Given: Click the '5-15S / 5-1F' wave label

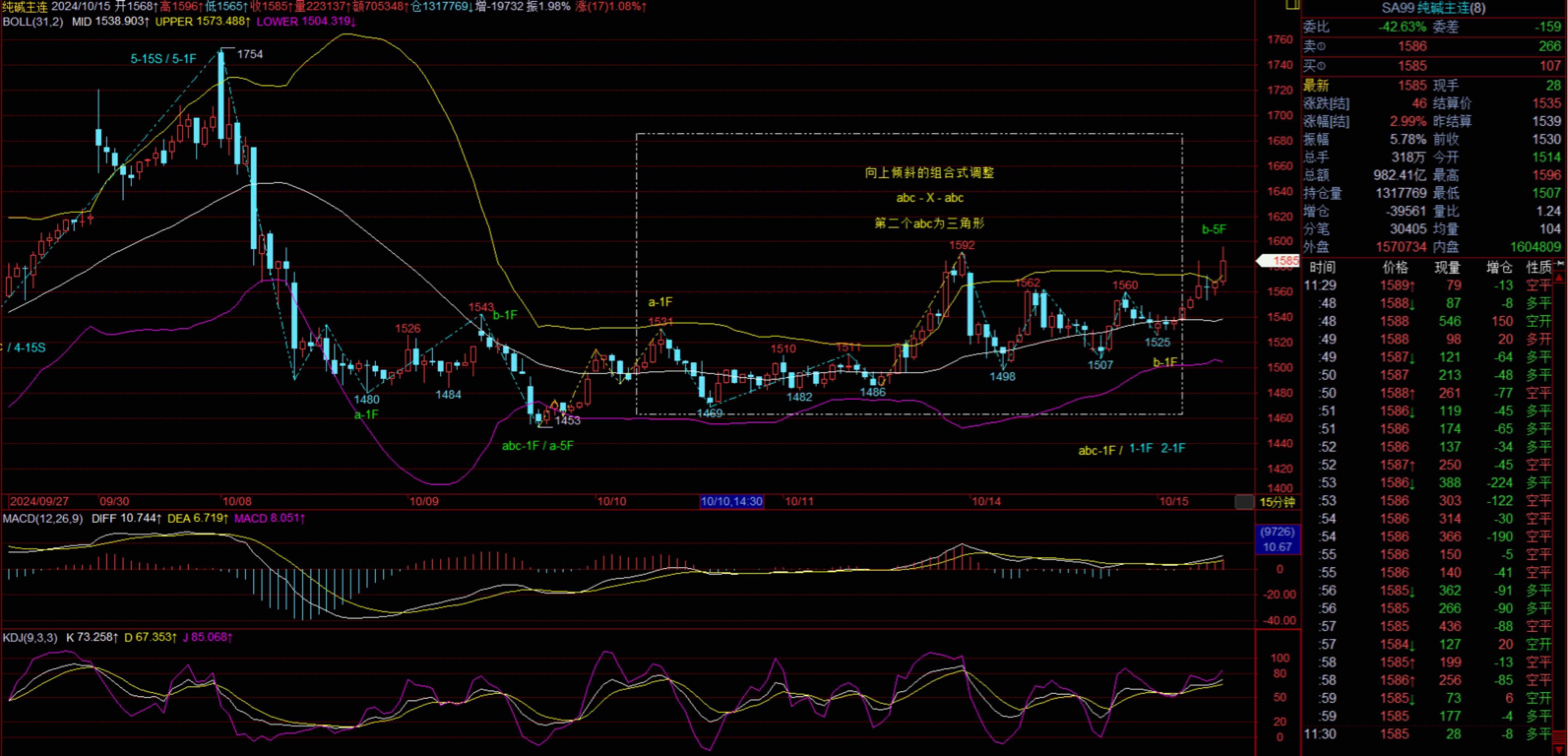Looking at the screenshot, I should click(163, 59).
